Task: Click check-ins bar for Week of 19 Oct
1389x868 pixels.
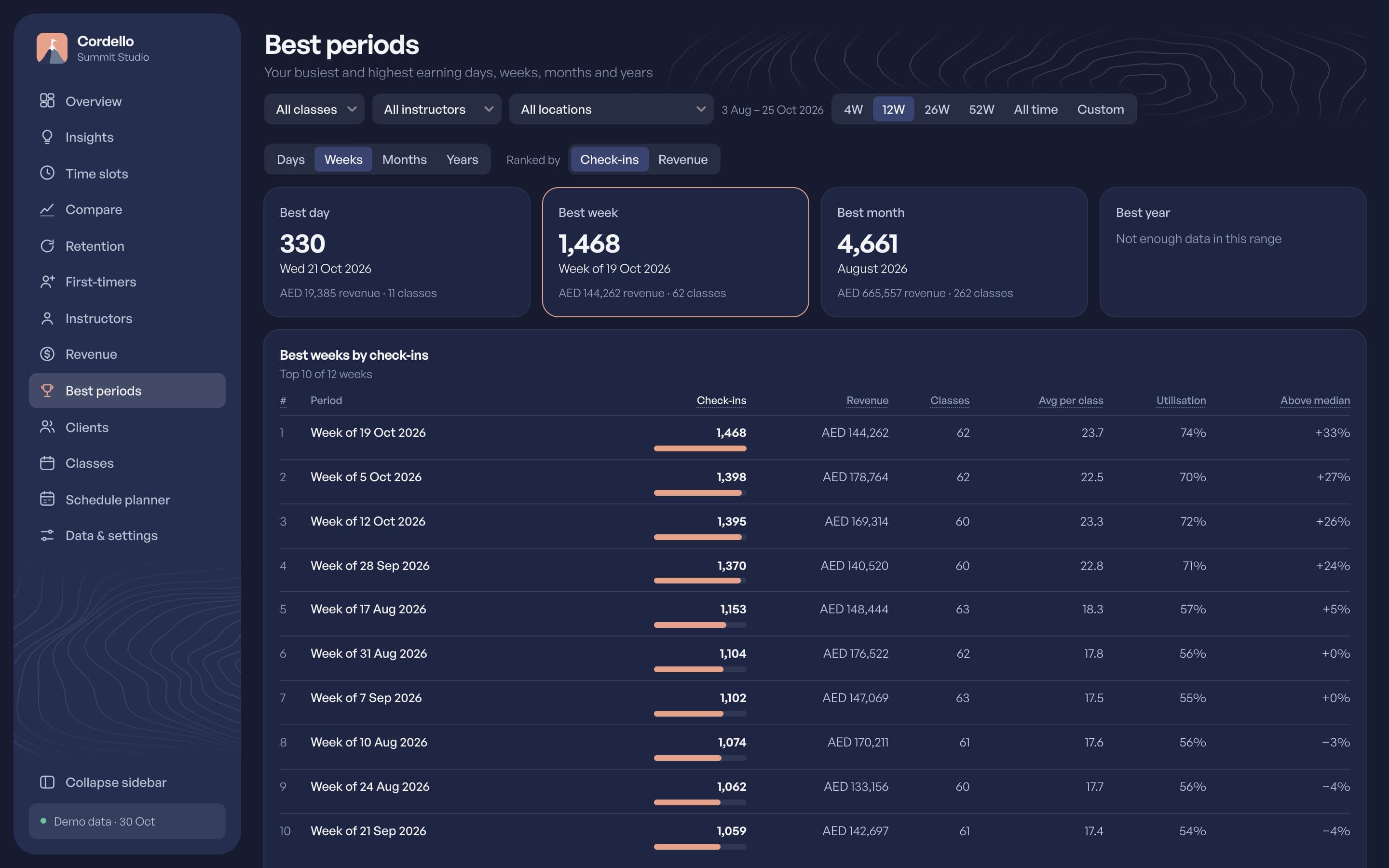Action: point(700,448)
